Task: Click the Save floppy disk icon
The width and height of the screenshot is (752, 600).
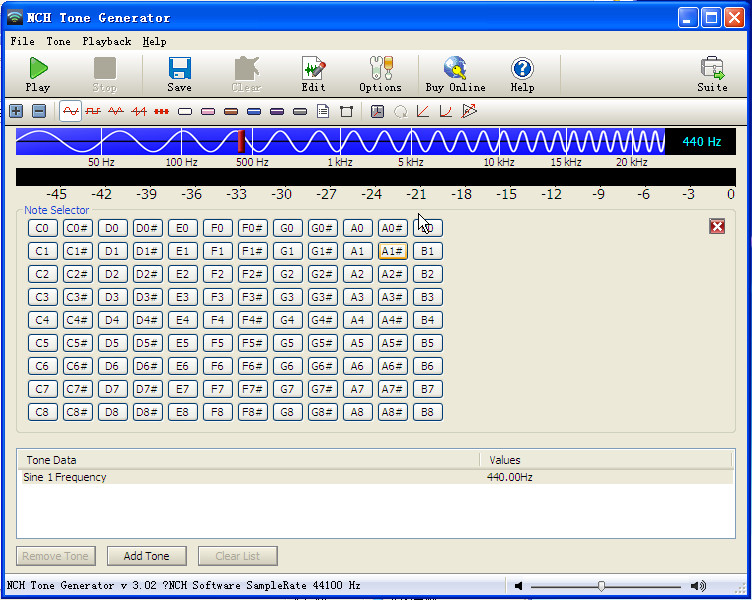Action: click(x=180, y=74)
